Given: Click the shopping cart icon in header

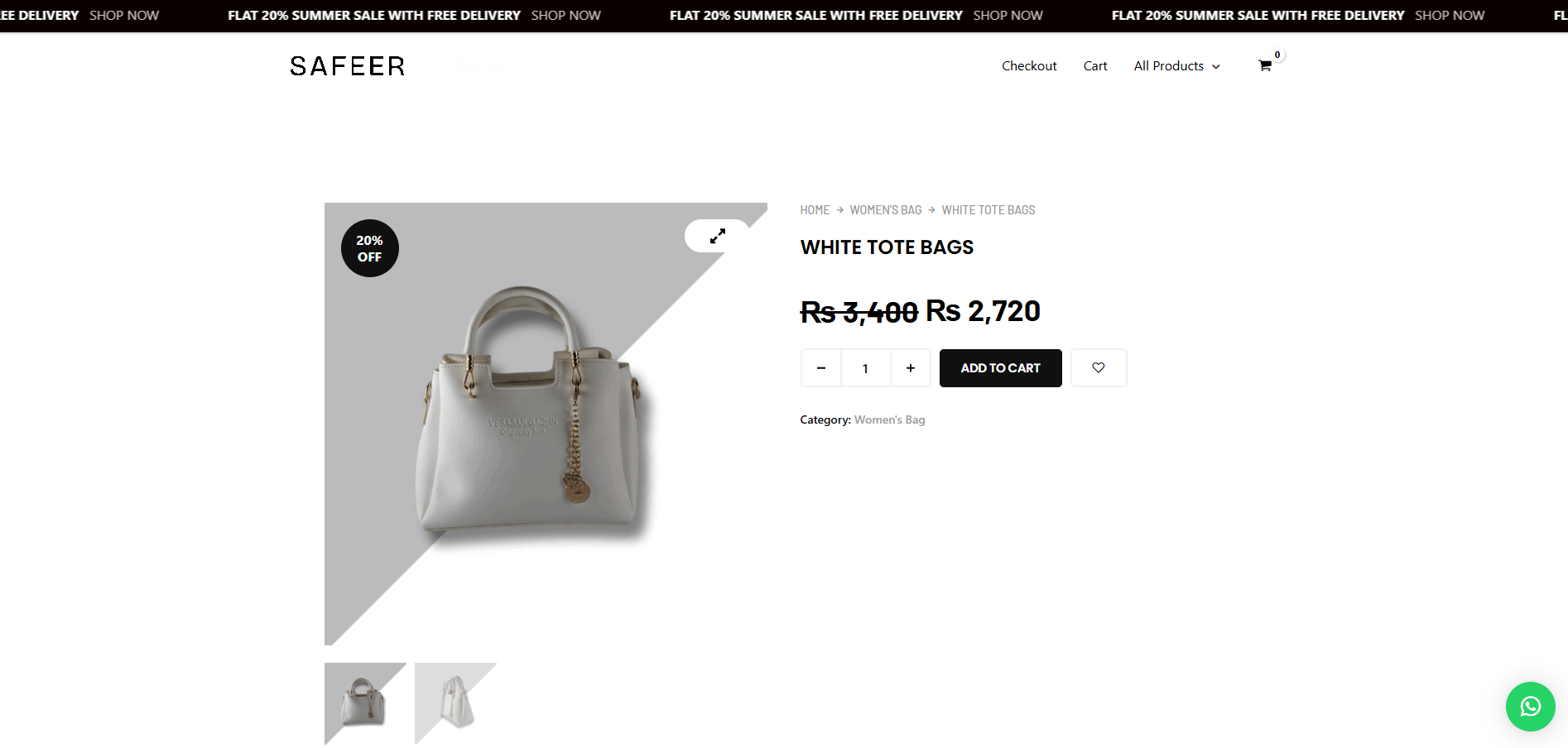Looking at the screenshot, I should click(x=1264, y=66).
